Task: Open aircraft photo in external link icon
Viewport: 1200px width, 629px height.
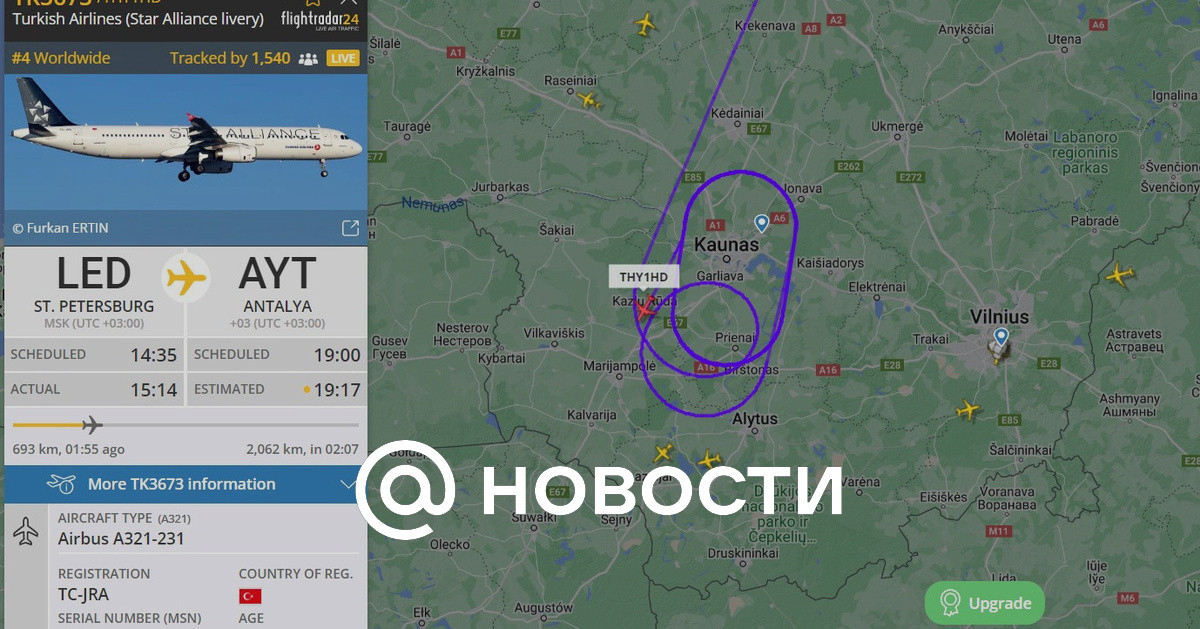Action: pos(350,228)
